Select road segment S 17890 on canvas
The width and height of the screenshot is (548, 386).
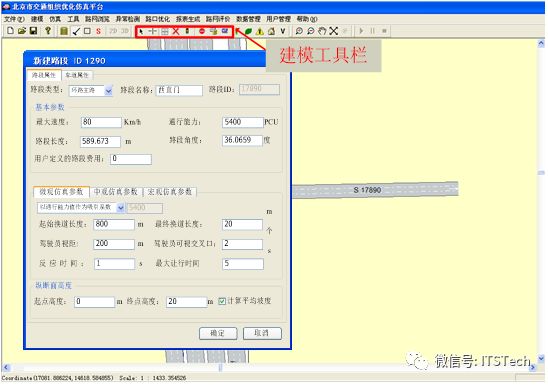coord(375,191)
